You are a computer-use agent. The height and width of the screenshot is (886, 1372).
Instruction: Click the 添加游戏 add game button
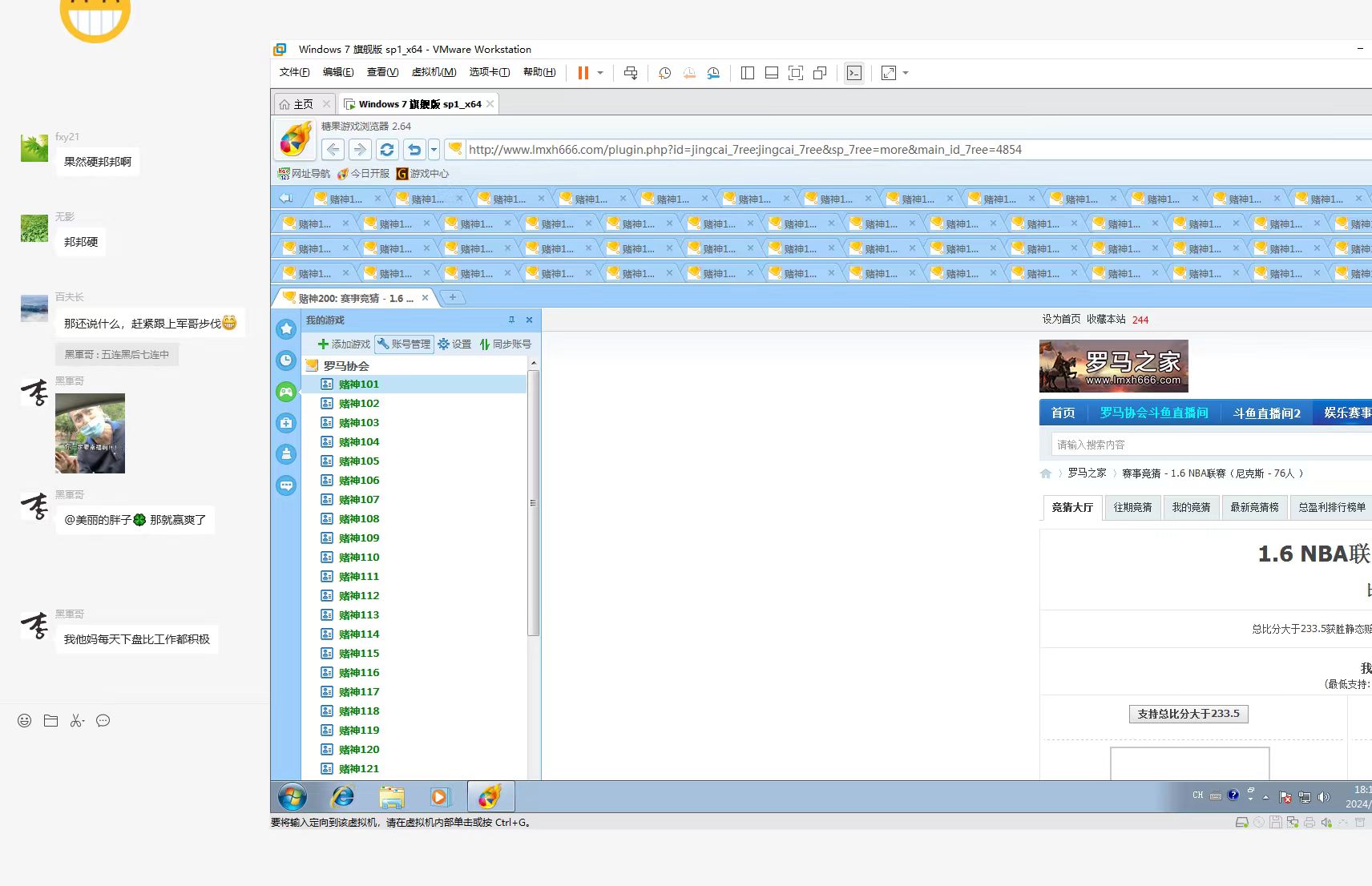344,344
